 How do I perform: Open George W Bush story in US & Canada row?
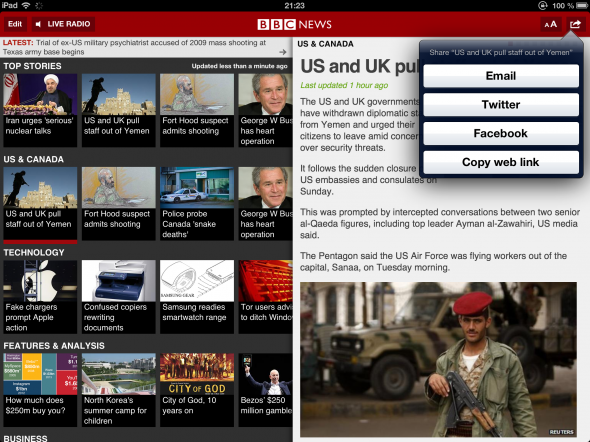[266, 204]
